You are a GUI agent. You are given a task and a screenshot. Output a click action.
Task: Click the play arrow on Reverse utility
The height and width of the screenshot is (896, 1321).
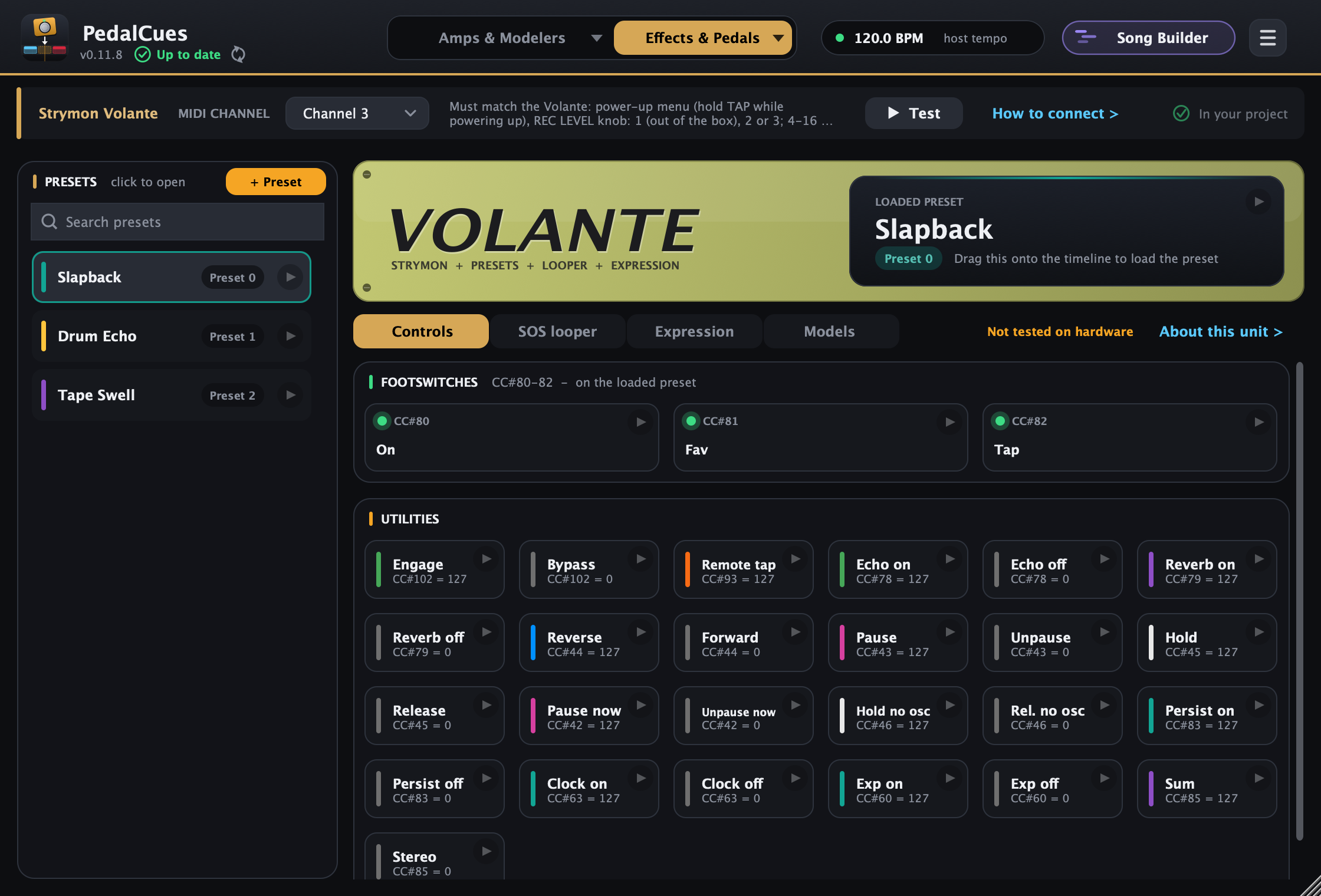640,631
